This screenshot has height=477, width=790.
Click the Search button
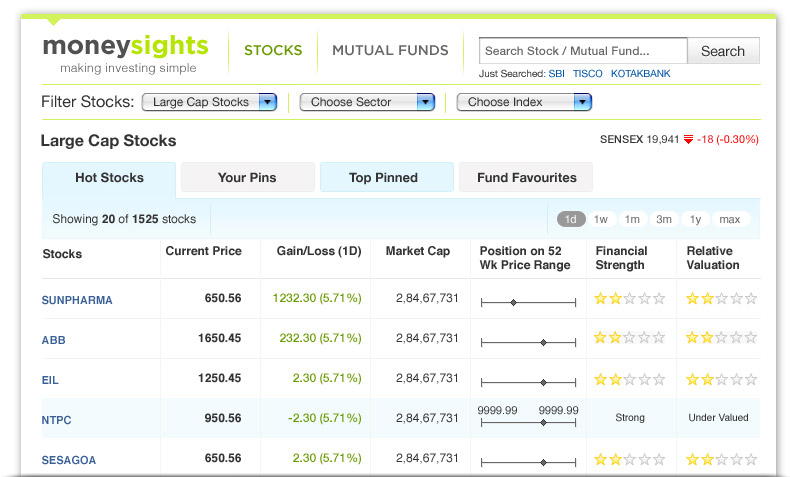(723, 51)
